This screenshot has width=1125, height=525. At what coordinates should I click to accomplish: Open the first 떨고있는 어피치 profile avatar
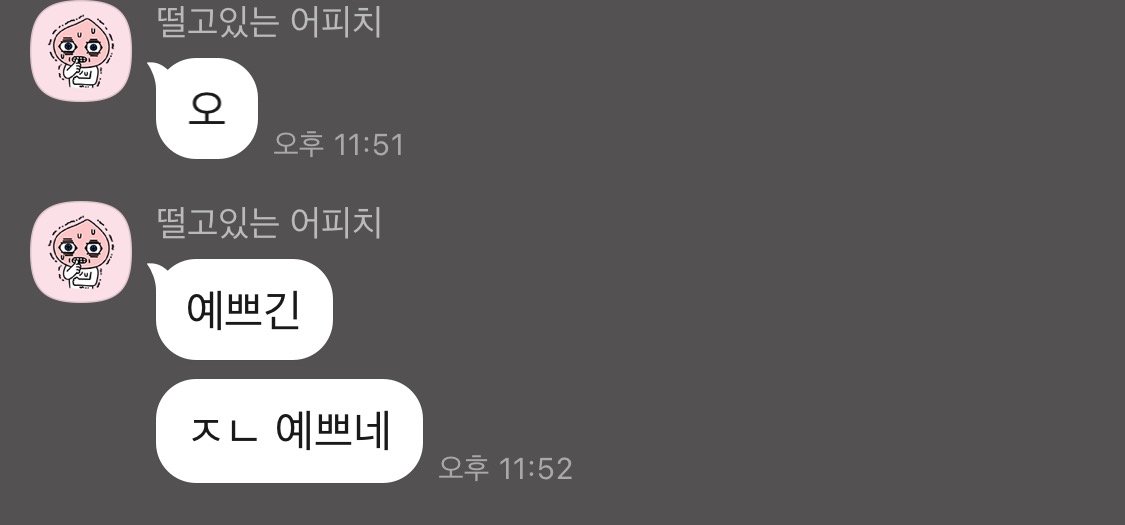click(x=81, y=51)
